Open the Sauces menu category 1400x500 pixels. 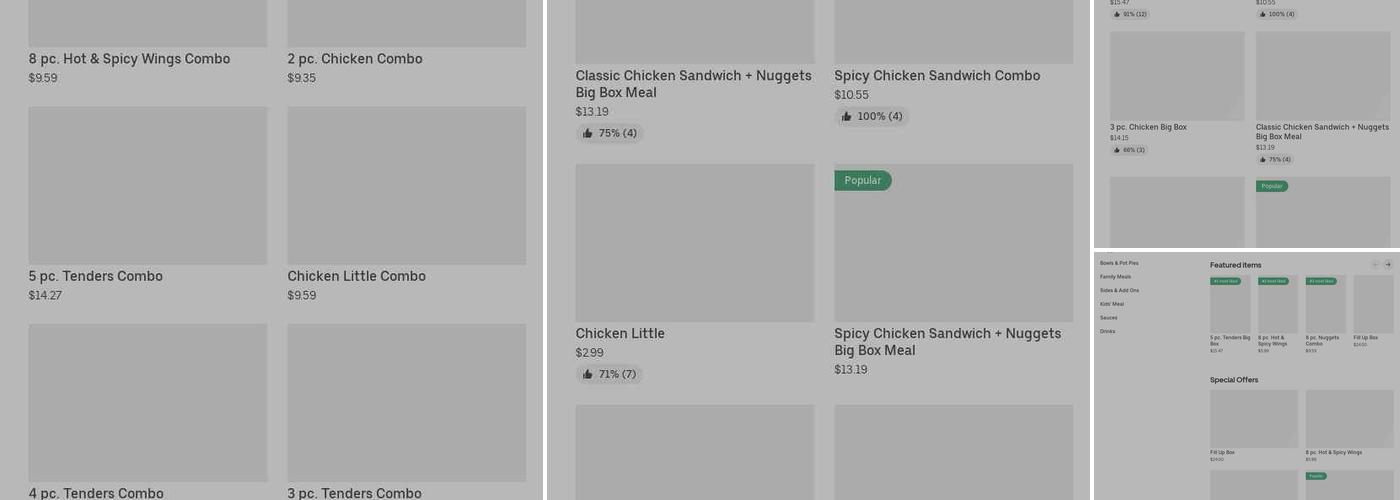click(x=1109, y=318)
